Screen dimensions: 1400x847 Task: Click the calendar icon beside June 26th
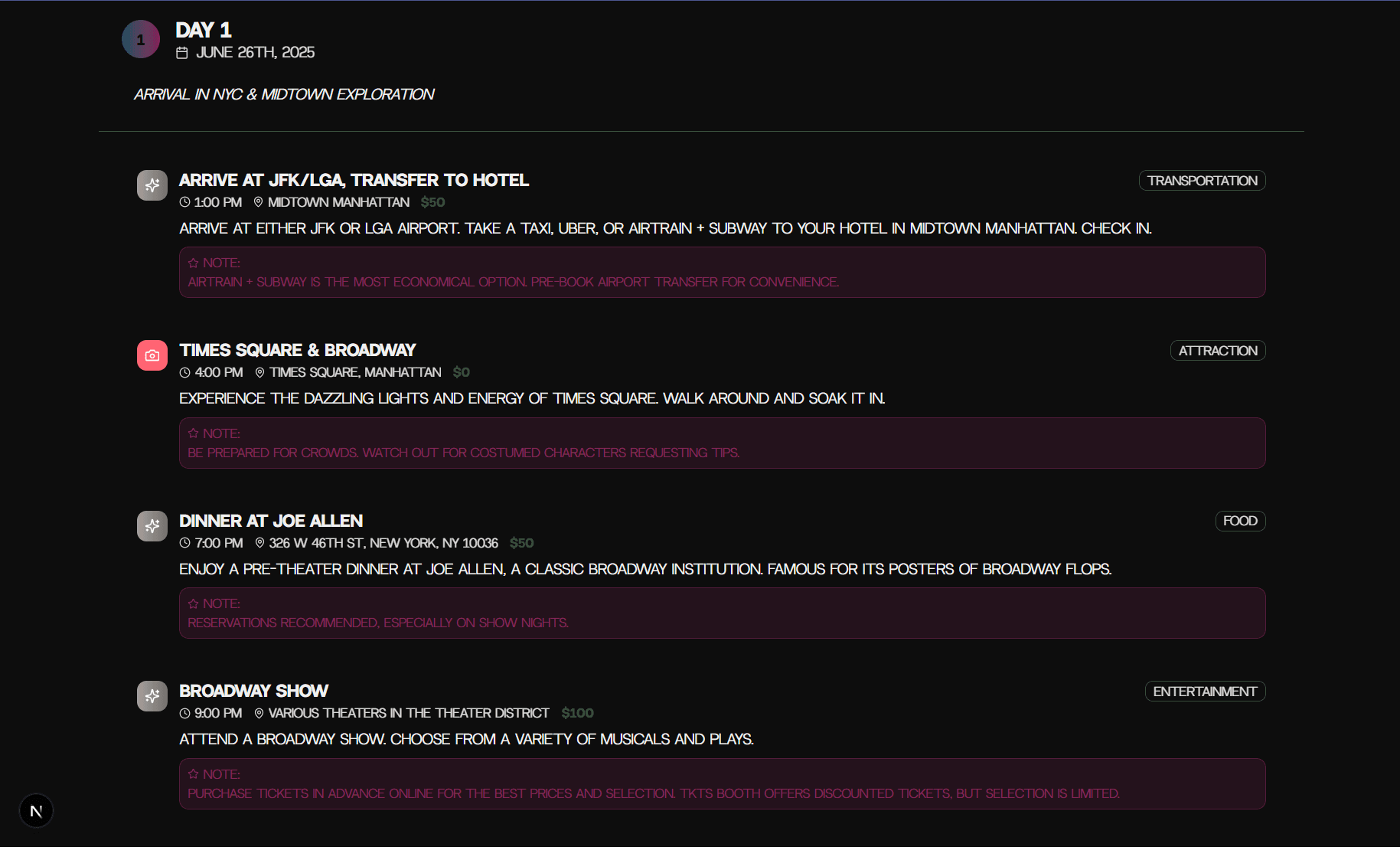pos(182,53)
